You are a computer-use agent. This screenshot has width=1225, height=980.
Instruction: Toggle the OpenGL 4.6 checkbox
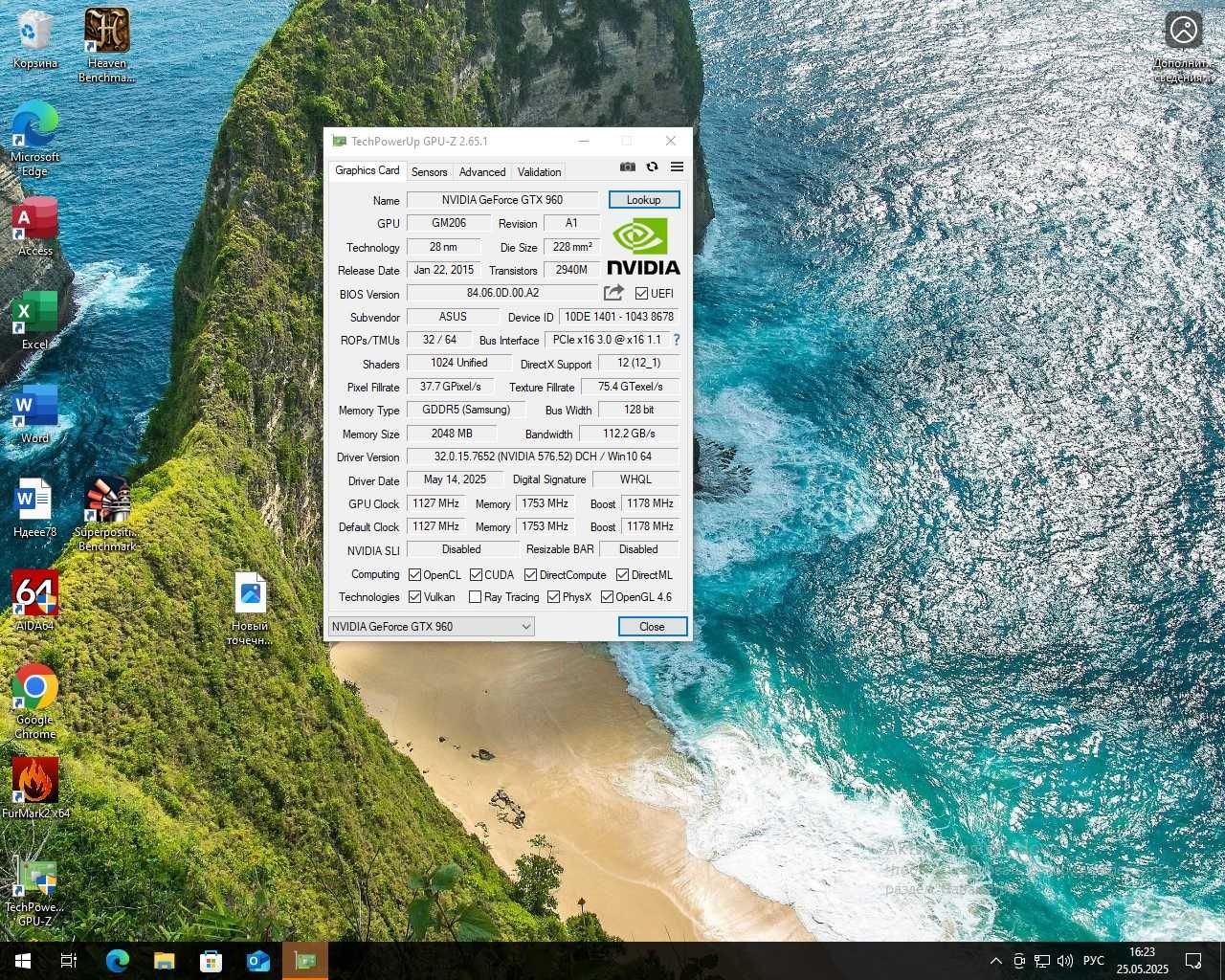click(607, 597)
